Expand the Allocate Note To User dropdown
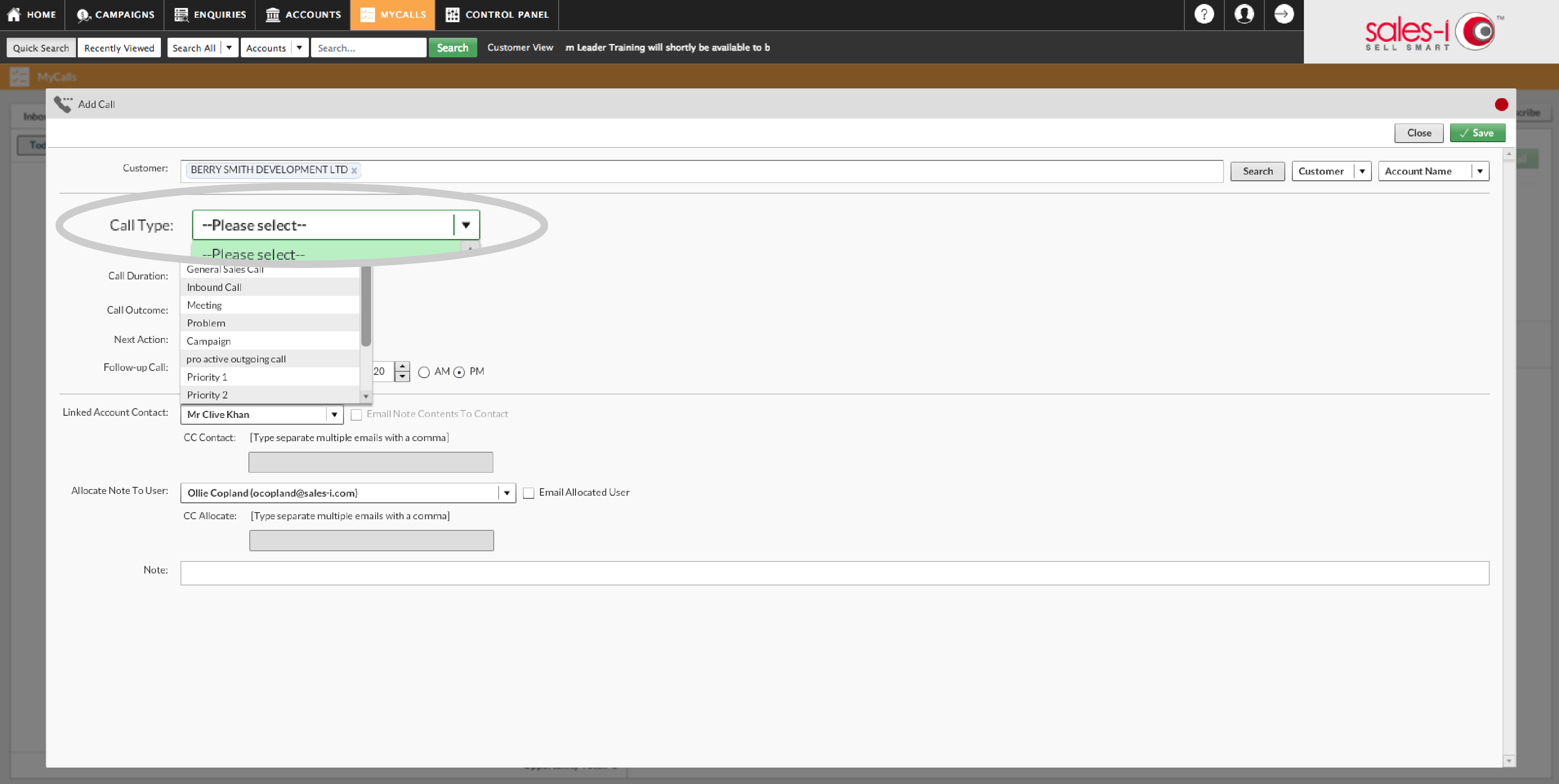This screenshot has width=1559, height=784. point(507,493)
